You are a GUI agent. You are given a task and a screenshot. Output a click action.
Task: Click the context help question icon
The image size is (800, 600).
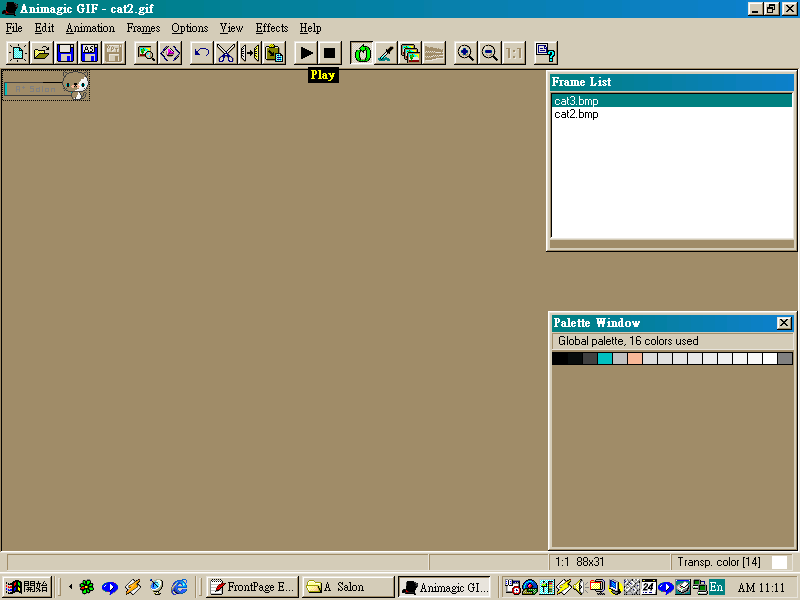[x=545, y=53]
